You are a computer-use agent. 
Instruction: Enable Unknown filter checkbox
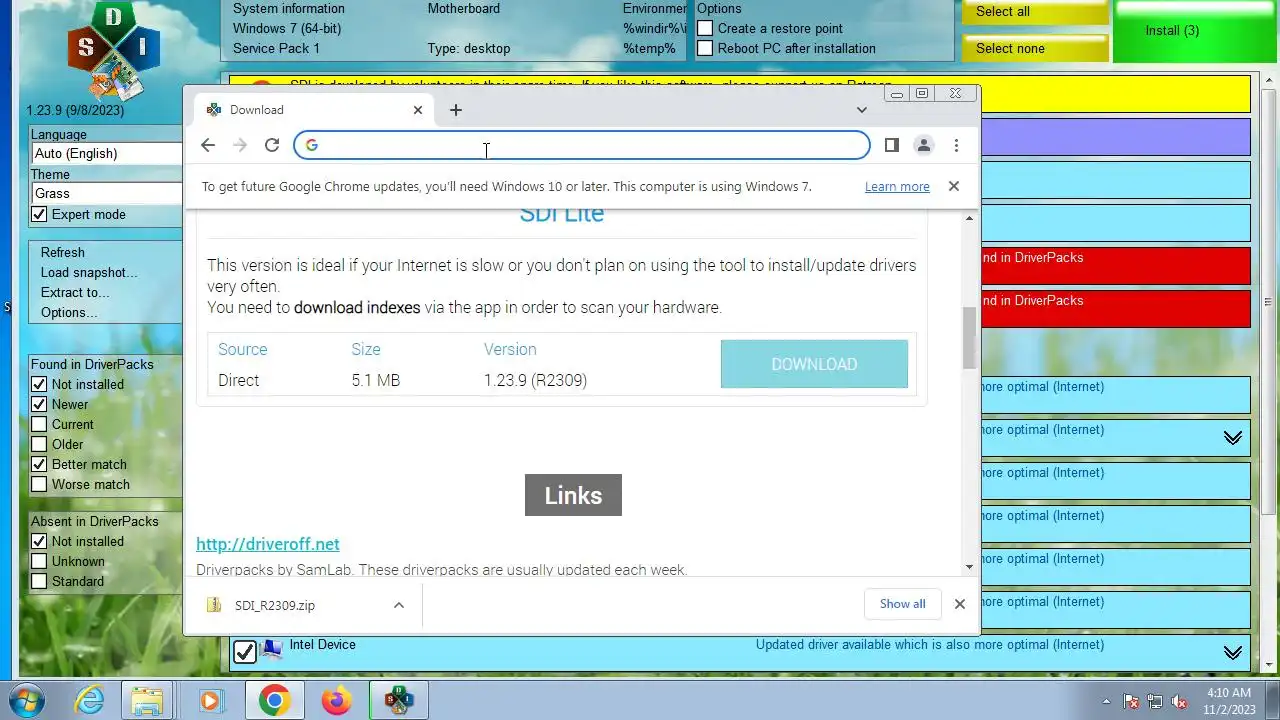tap(39, 561)
